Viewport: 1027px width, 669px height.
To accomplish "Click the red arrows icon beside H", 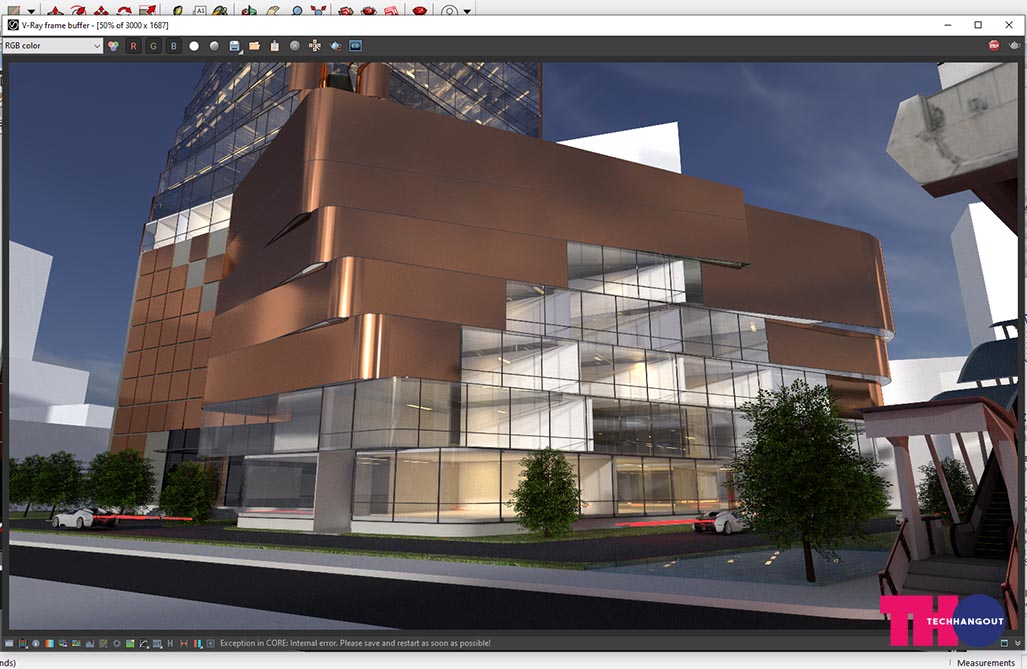I will [184, 643].
